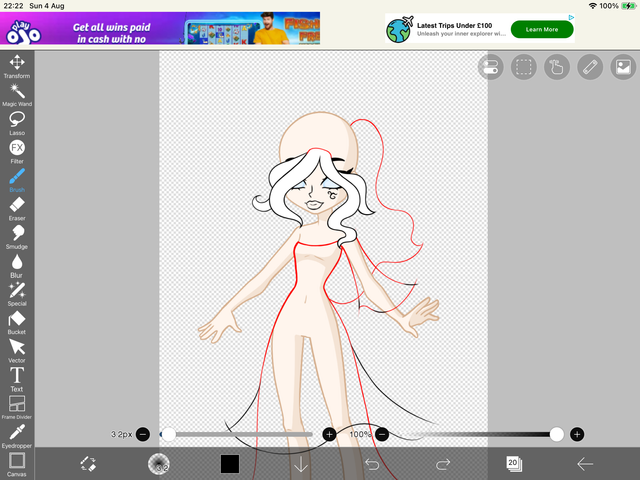Open Latest Trips Under £100 ad text
Screen dimensions: 640x480
click(x=454, y=25)
